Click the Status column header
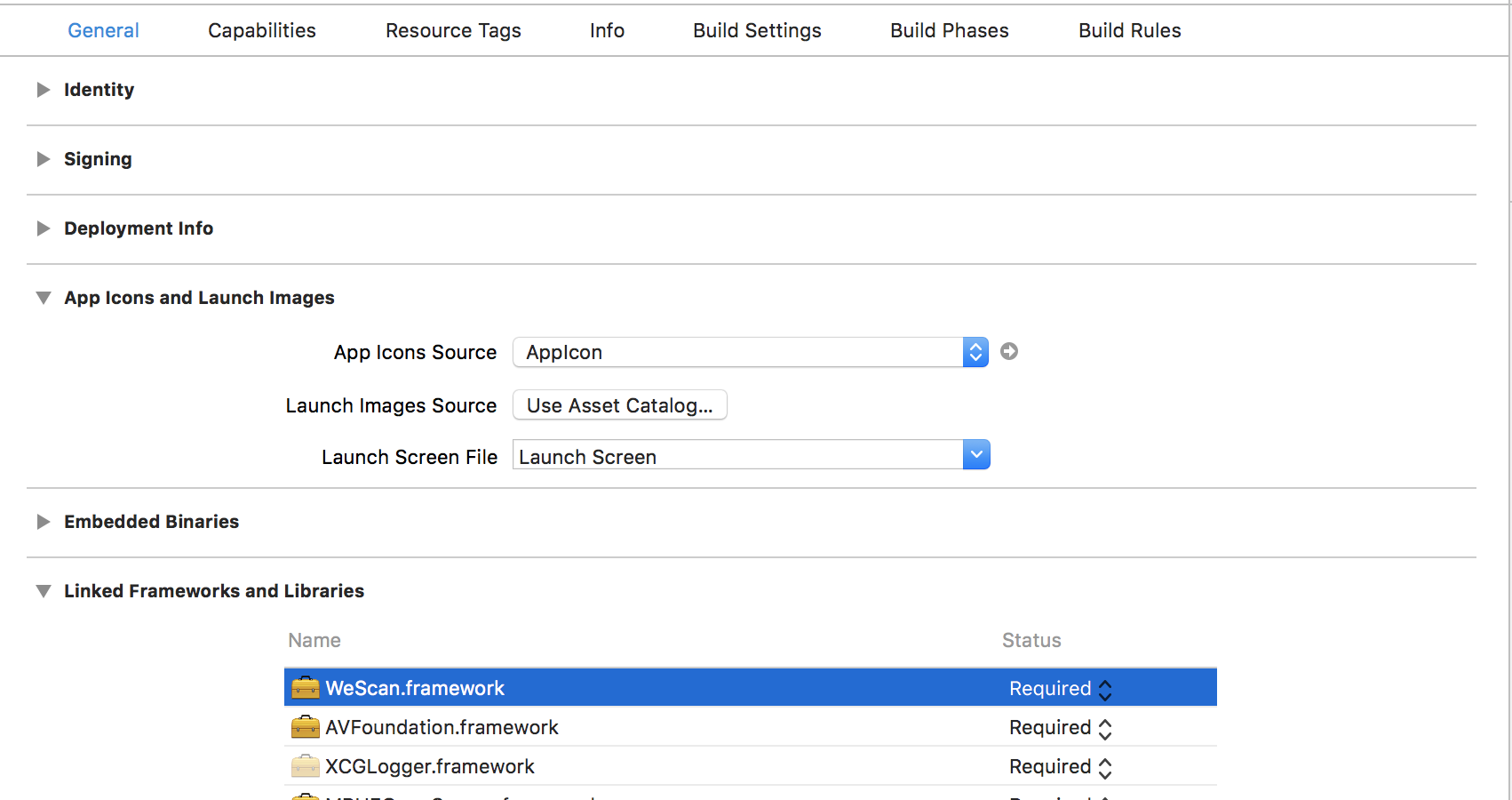1512x800 pixels. [1031, 640]
